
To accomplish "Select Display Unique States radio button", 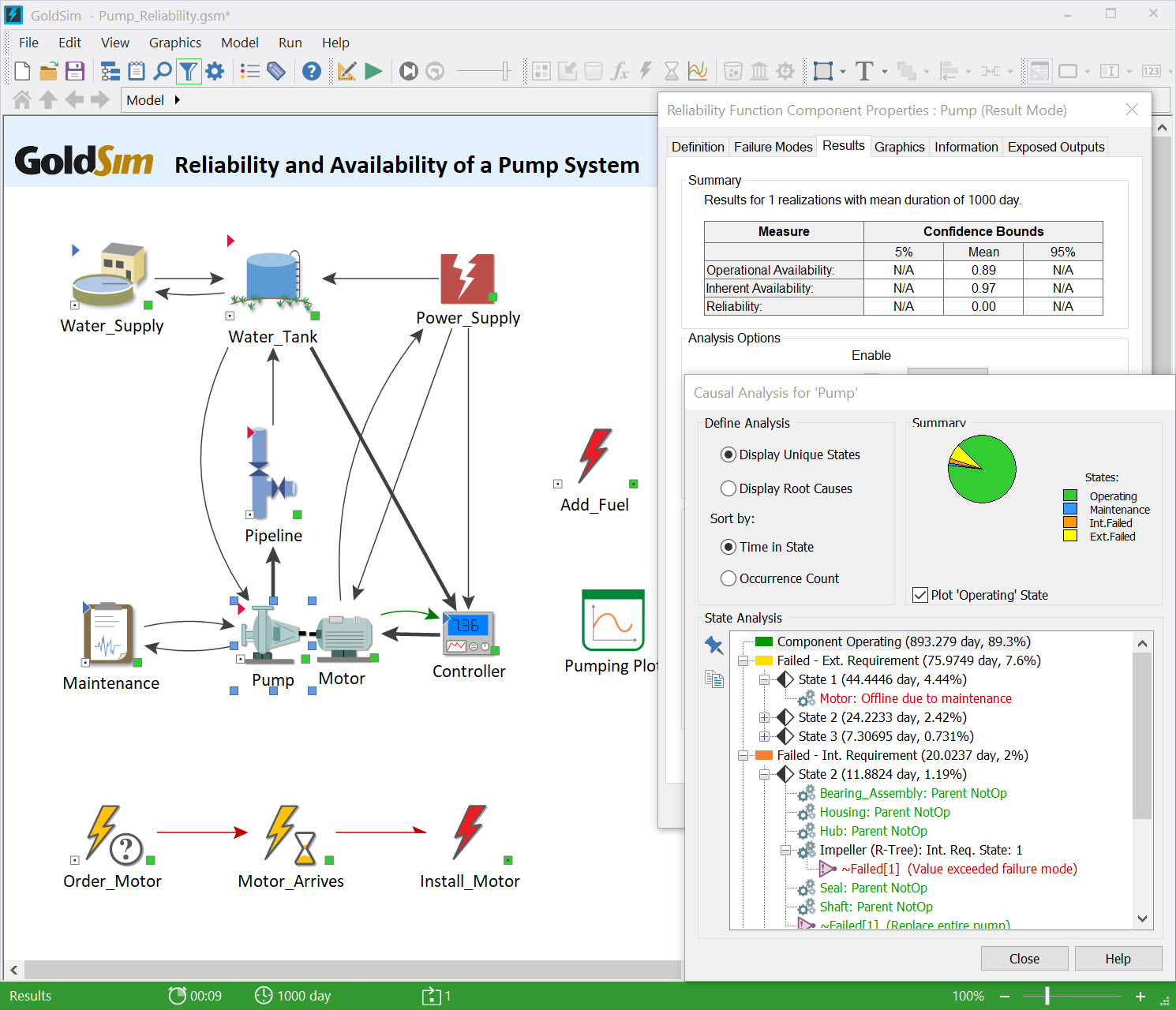I will (728, 454).
